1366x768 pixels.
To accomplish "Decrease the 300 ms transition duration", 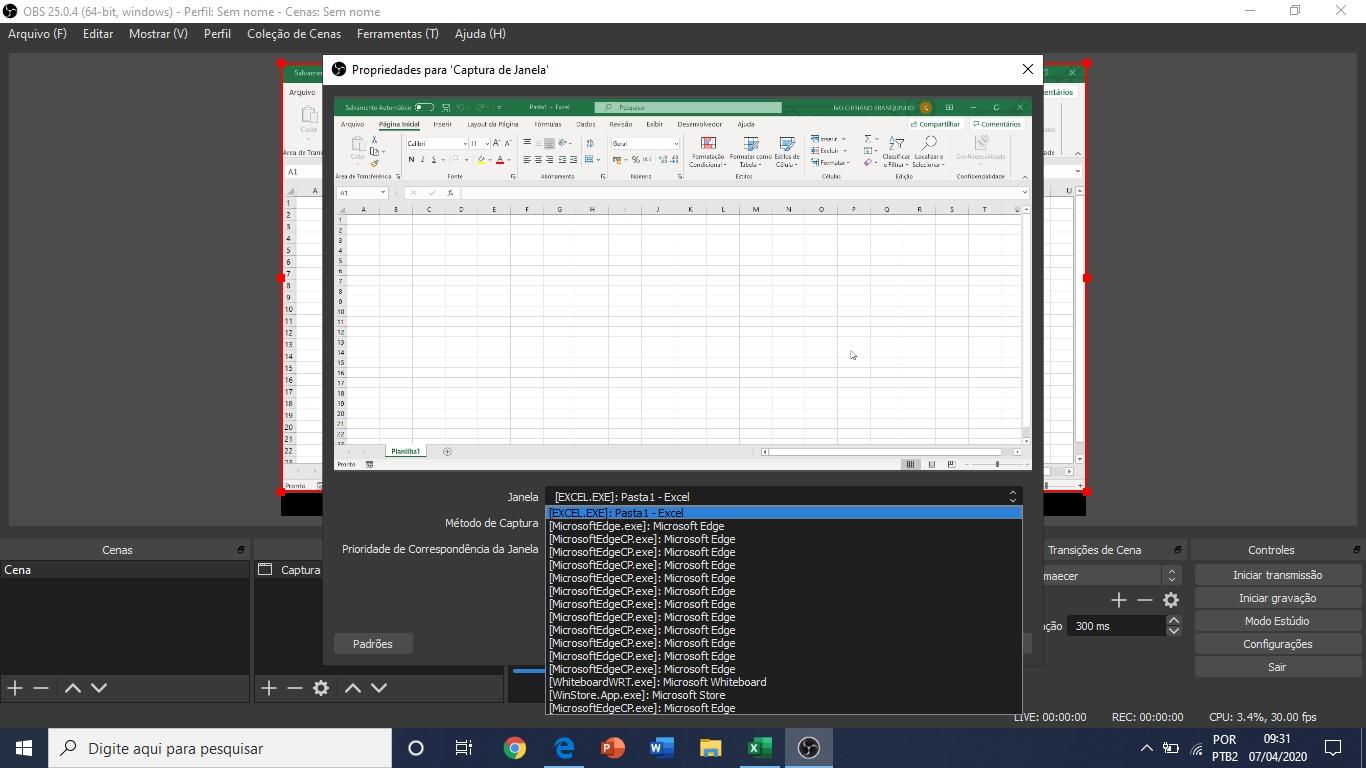I will point(1174,631).
